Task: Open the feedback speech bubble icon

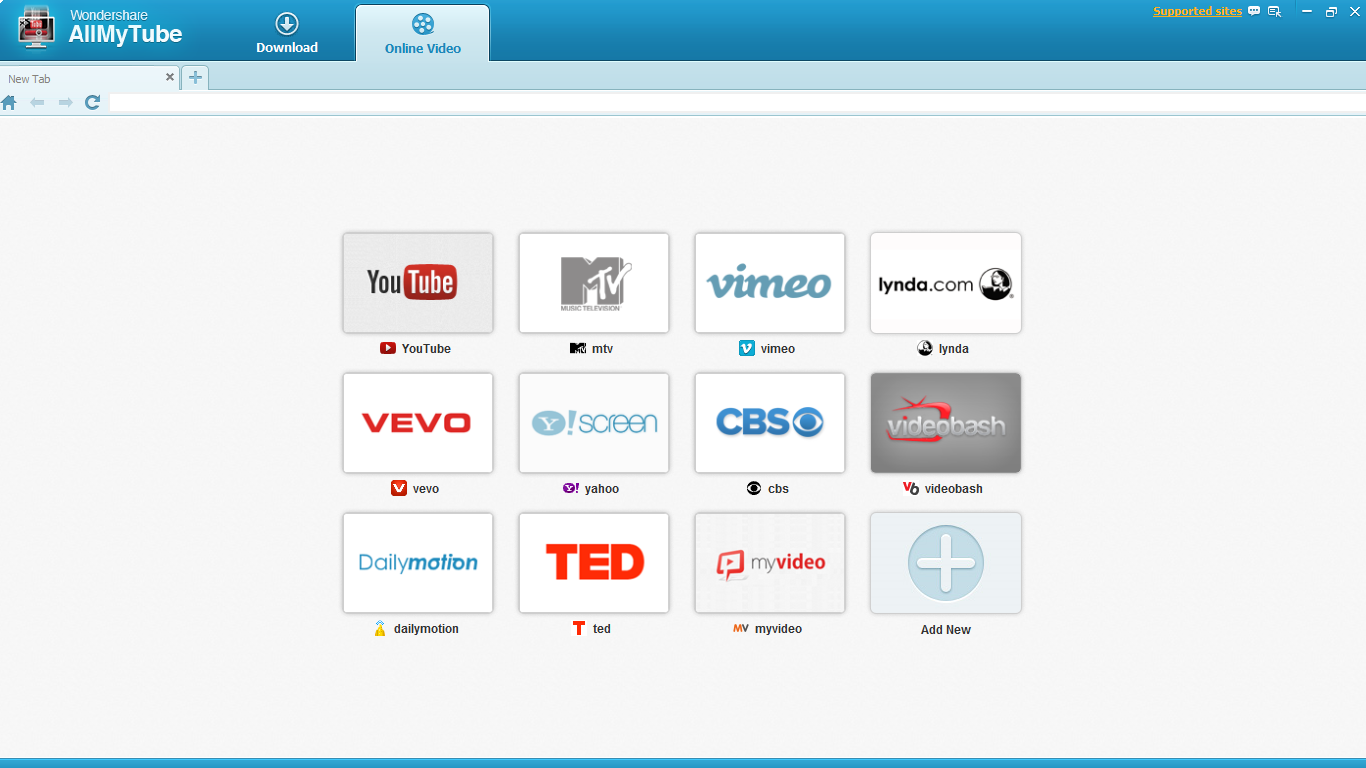Action: point(1254,11)
